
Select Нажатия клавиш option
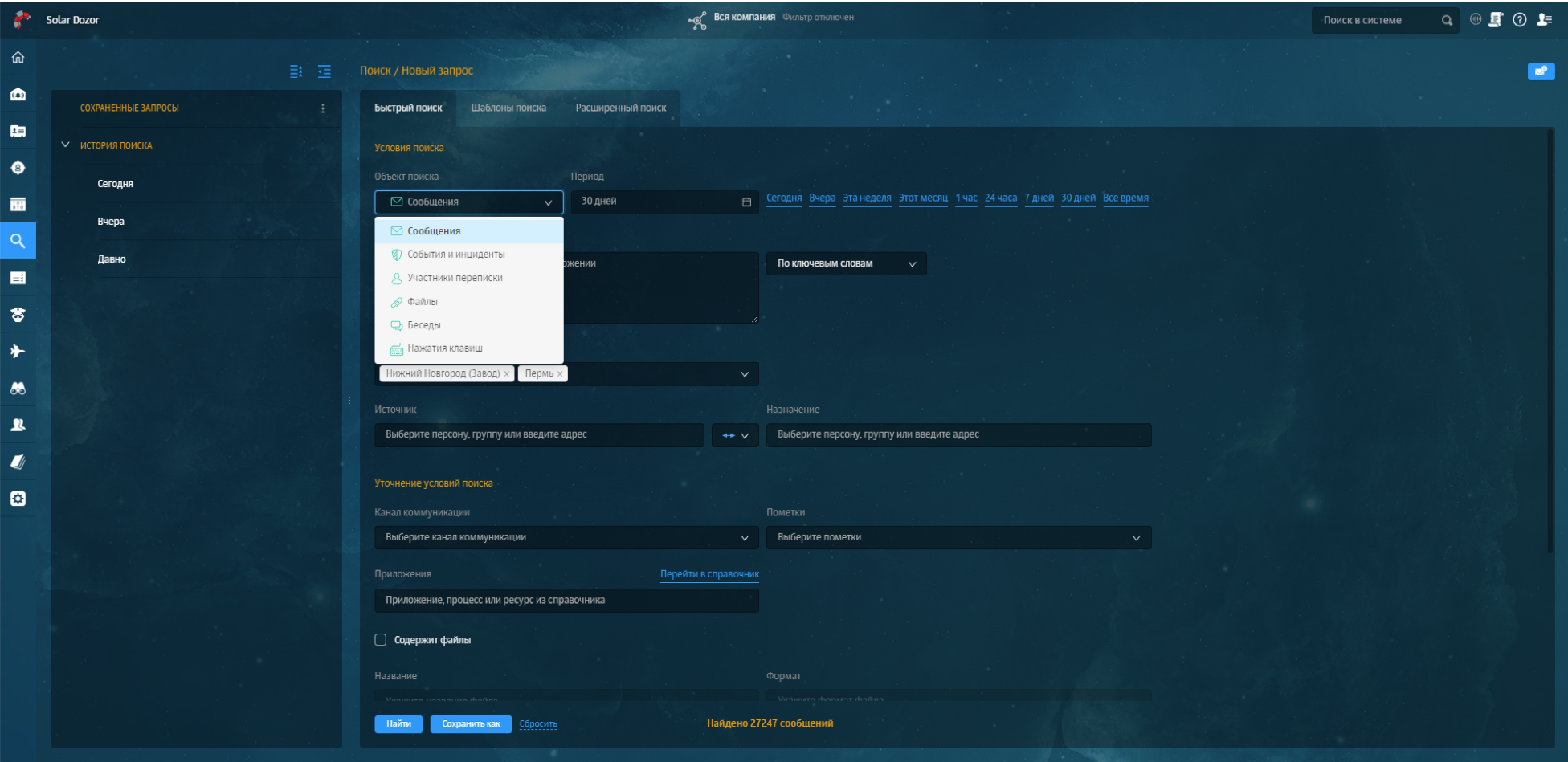(469, 348)
